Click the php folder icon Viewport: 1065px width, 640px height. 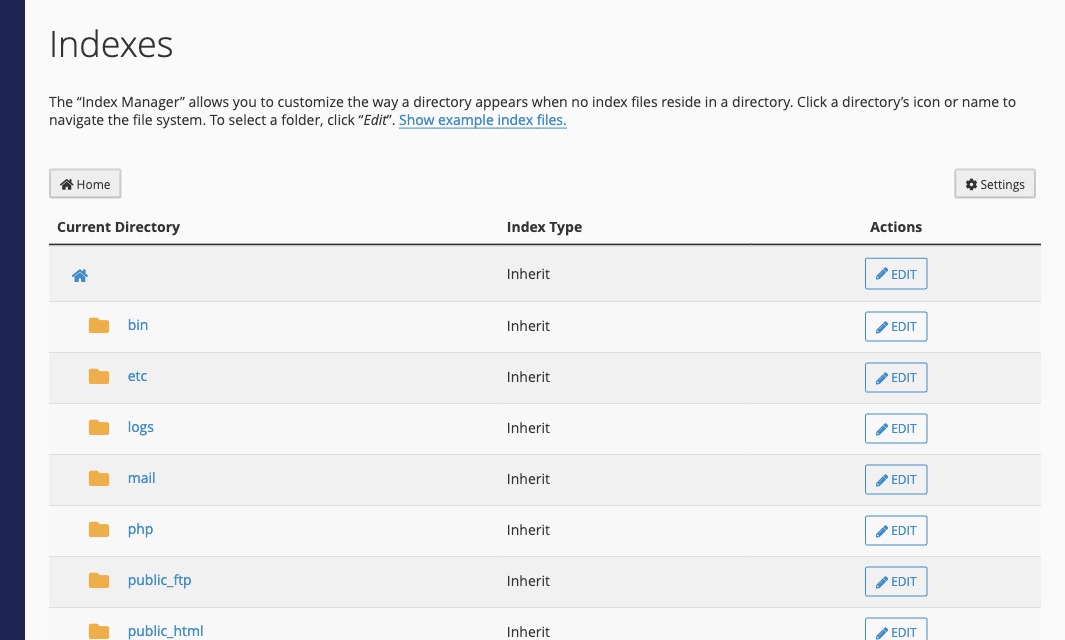point(99,529)
